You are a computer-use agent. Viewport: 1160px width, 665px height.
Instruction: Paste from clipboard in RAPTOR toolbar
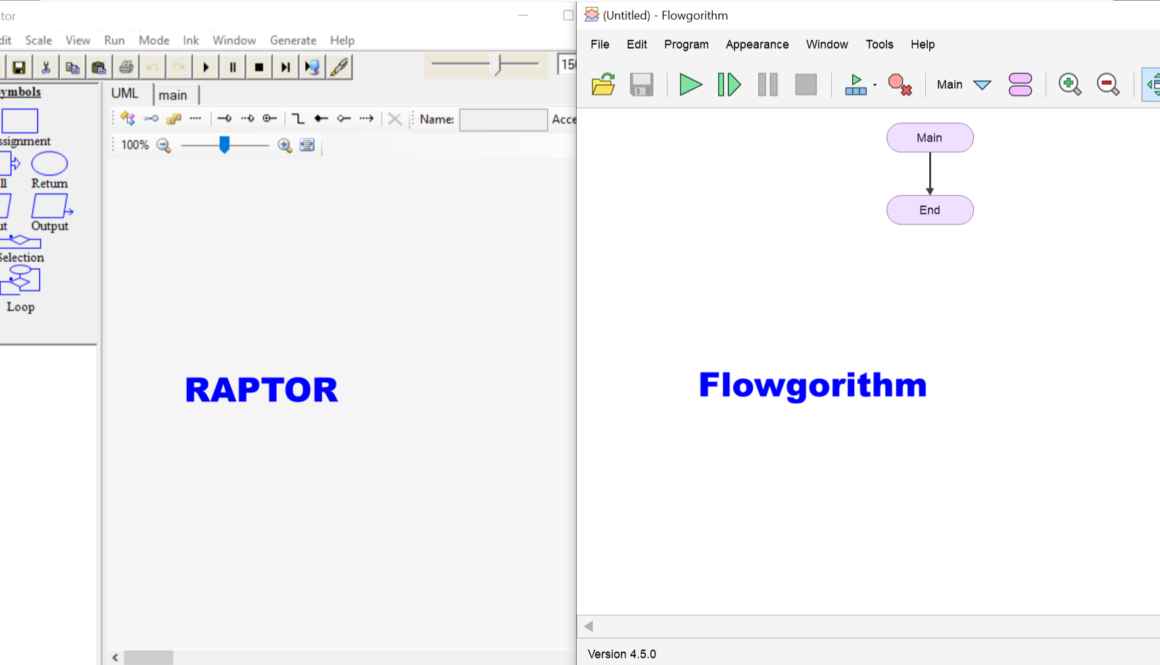98,67
